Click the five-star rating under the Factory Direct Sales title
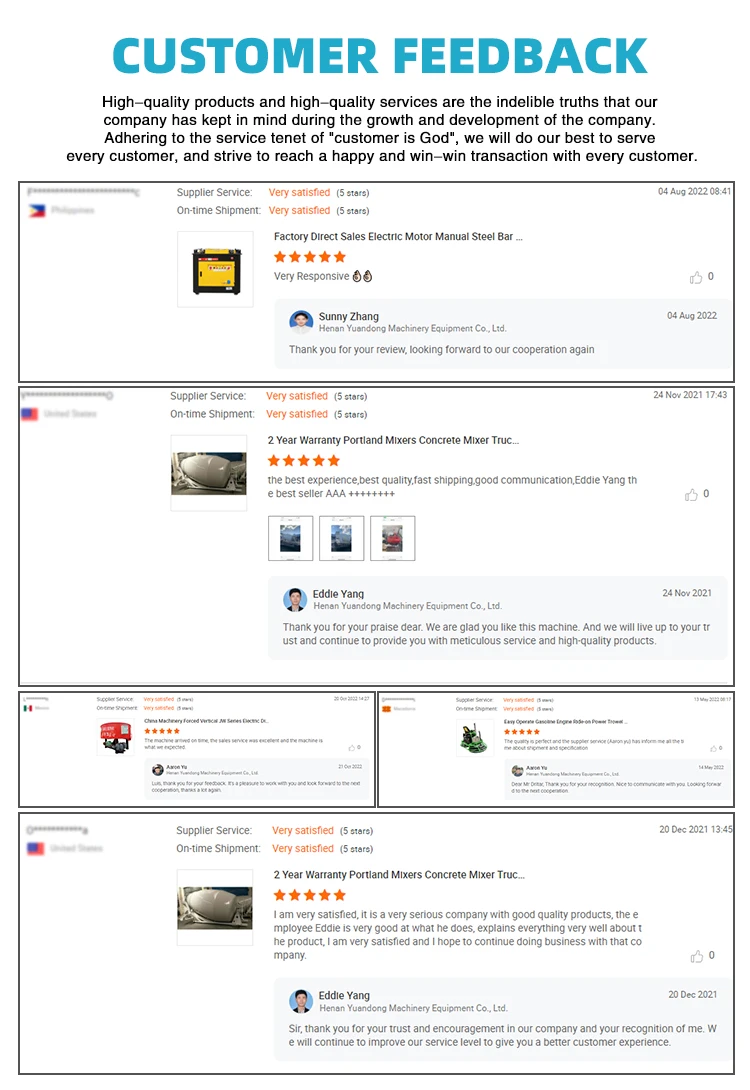Screen dimensions: 750x1090 pyautogui.click(x=309, y=257)
